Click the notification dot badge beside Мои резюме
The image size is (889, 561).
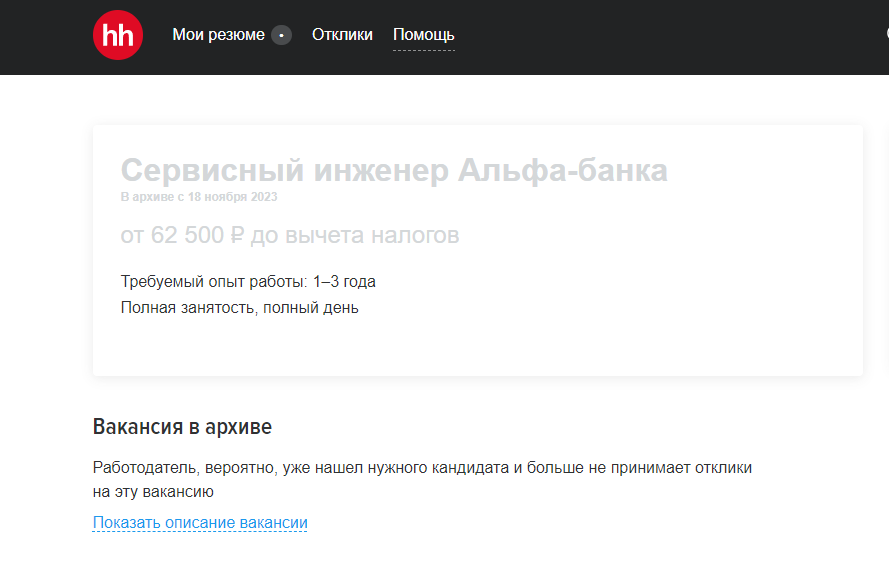click(281, 35)
